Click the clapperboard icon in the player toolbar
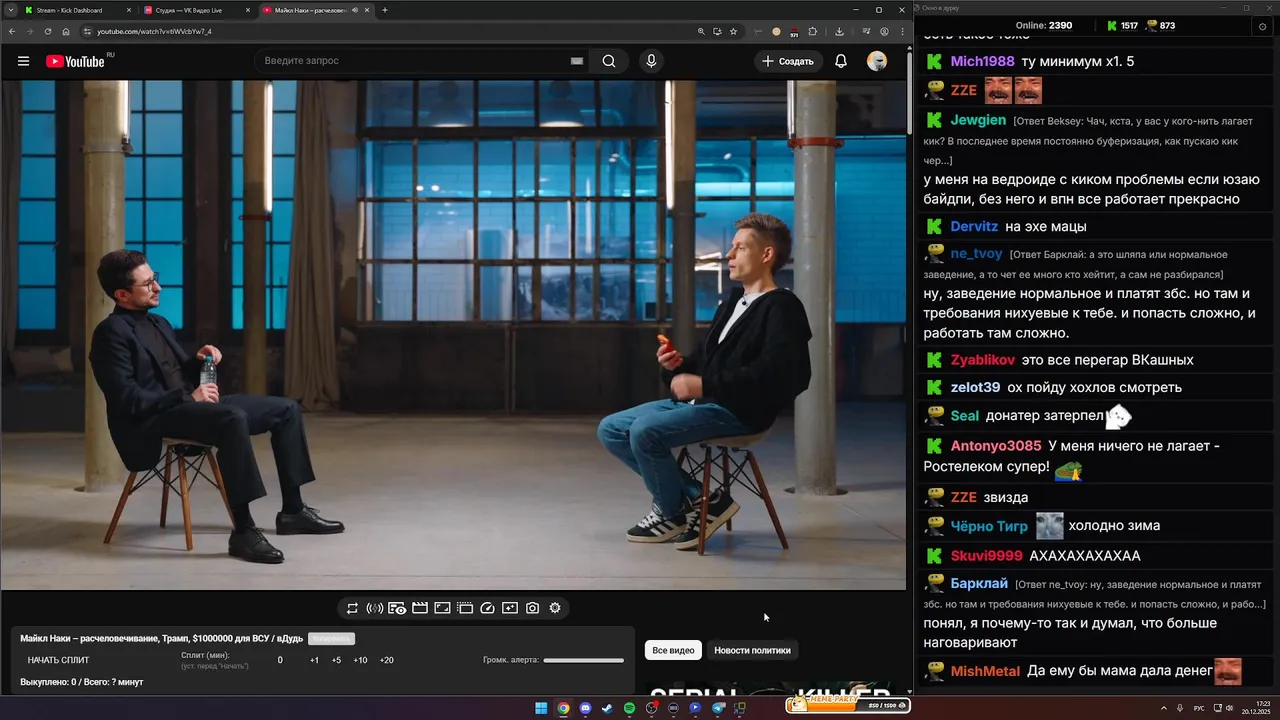The image size is (1280, 720). pyautogui.click(x=420, y=608)
